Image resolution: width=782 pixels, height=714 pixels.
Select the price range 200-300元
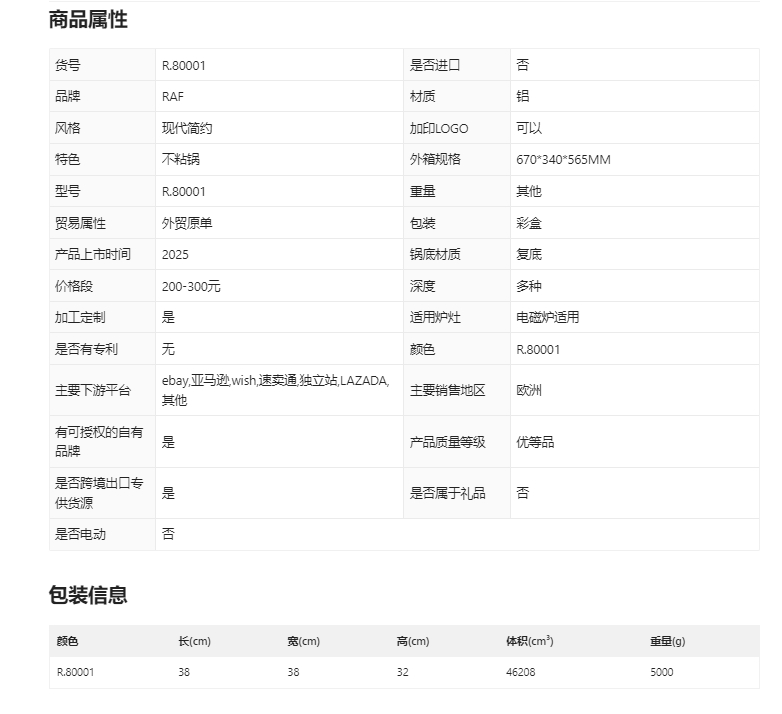(191, 286)
